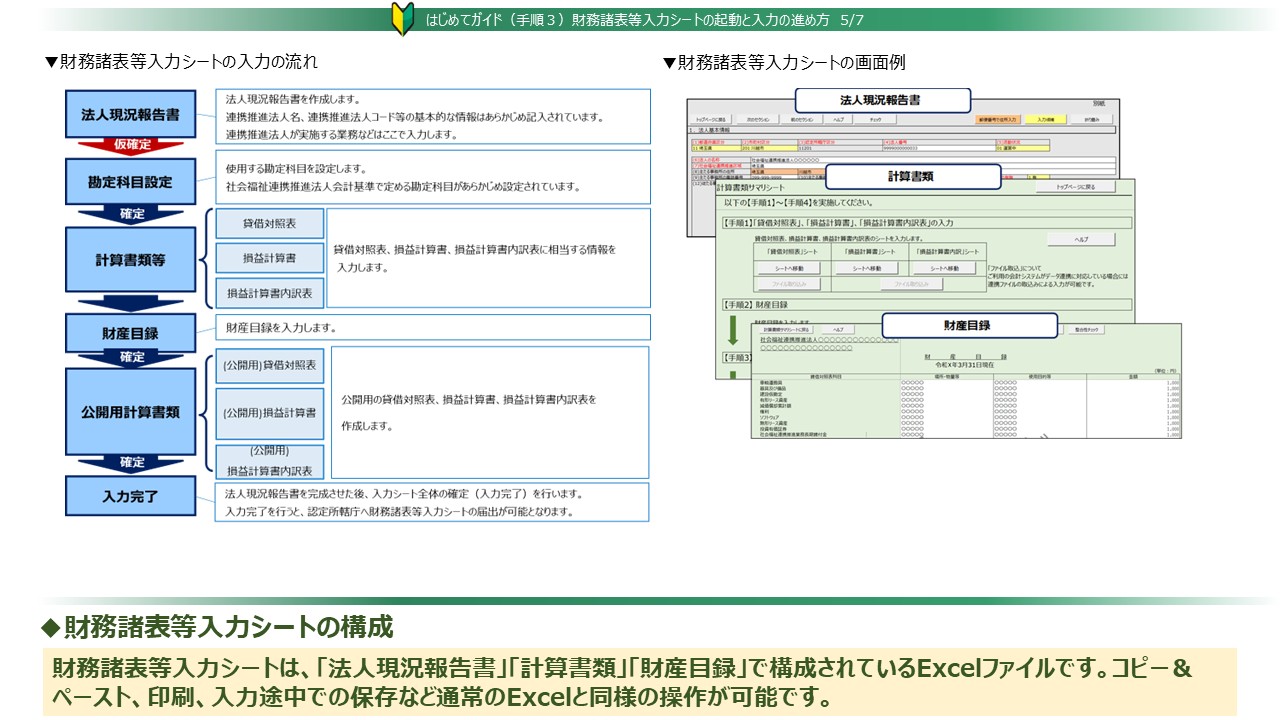Click the 確定 arrow below 財産目録 flow box
This screenshot has width=1280, height=720.
pos(131,356)
